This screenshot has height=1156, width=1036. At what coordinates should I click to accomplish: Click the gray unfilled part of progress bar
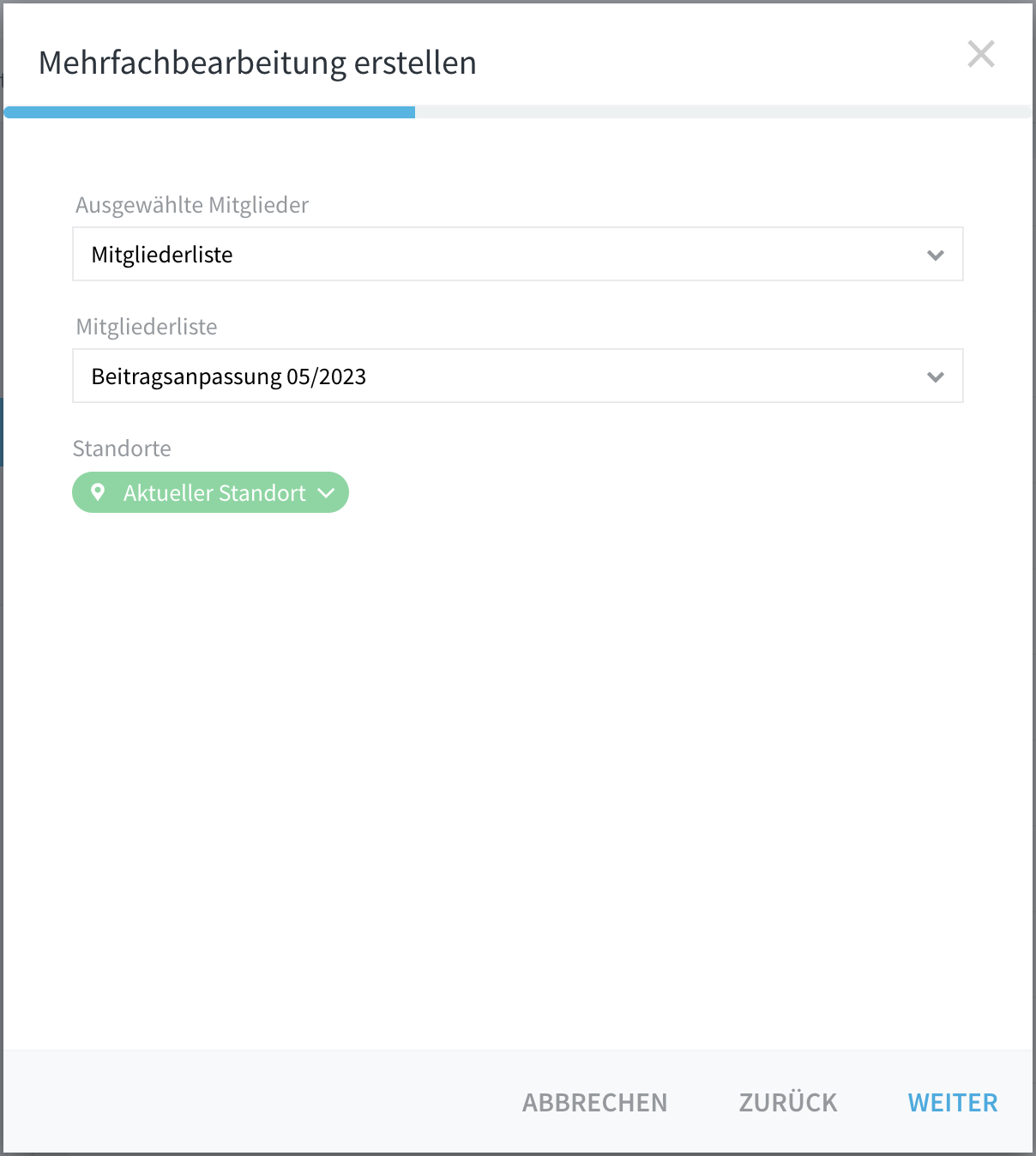[723, 112]
